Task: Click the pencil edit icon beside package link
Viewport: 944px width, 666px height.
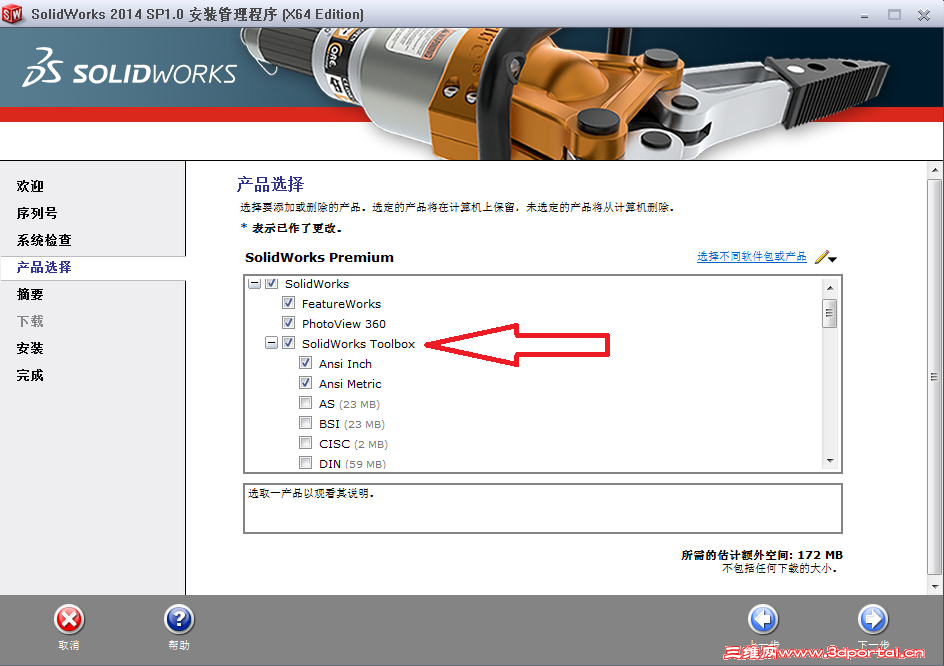Action: (x=822, y=257)
